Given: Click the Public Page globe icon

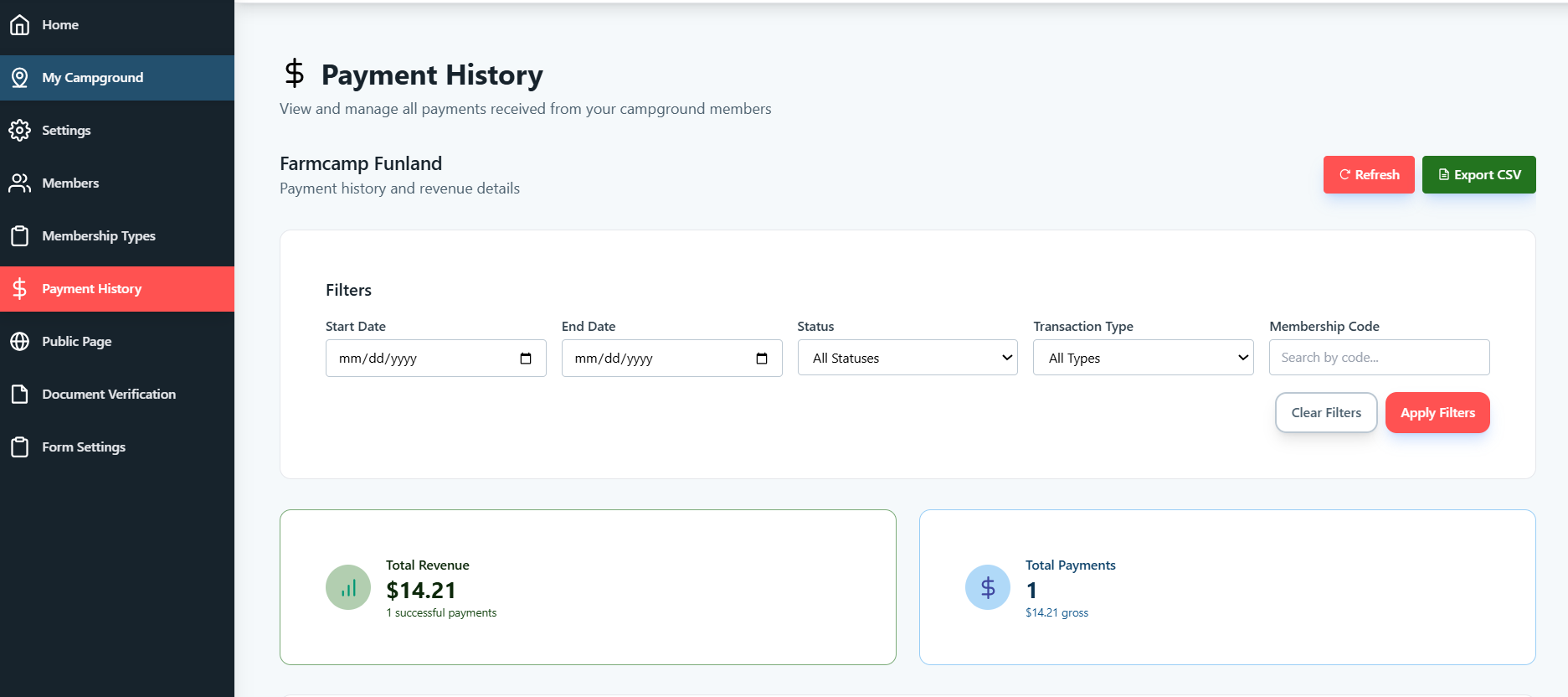Looking at the screenshot, I should (20, 342).
